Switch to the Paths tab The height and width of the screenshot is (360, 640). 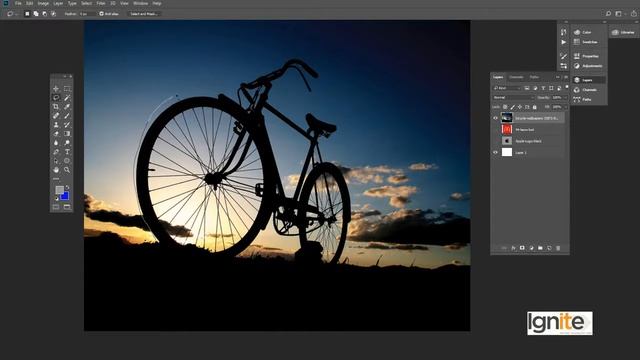point(534,77)
